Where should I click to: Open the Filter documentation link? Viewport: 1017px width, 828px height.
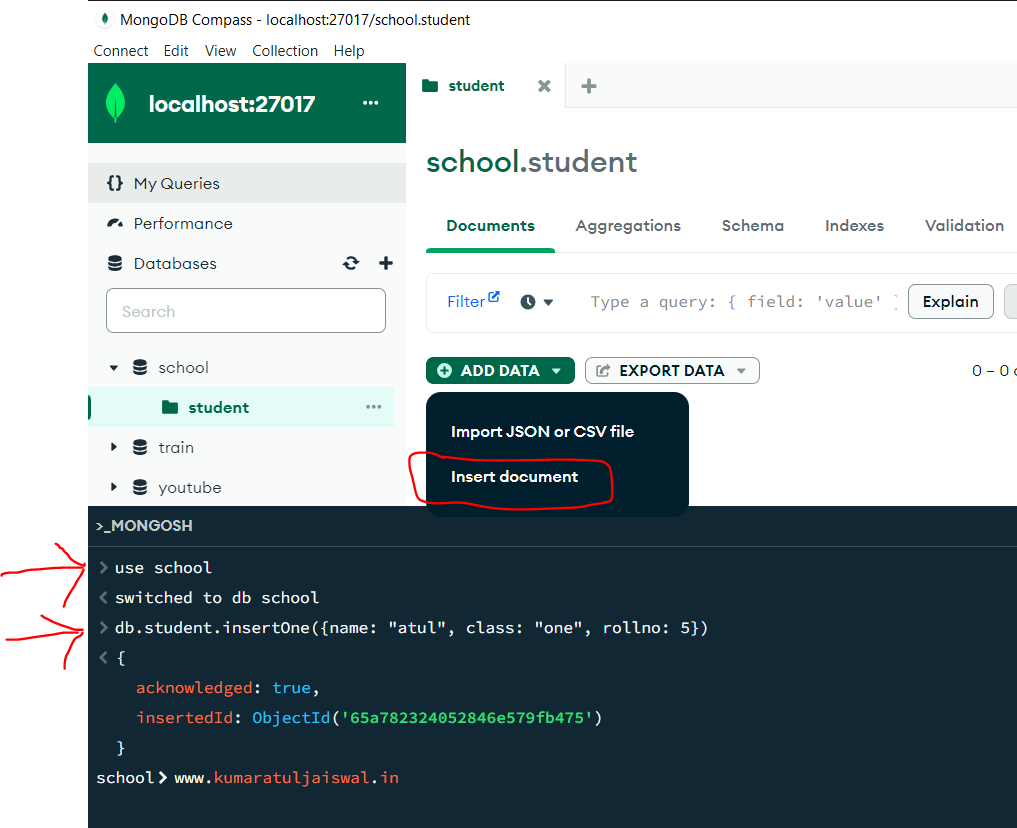[x=473, y=300]
